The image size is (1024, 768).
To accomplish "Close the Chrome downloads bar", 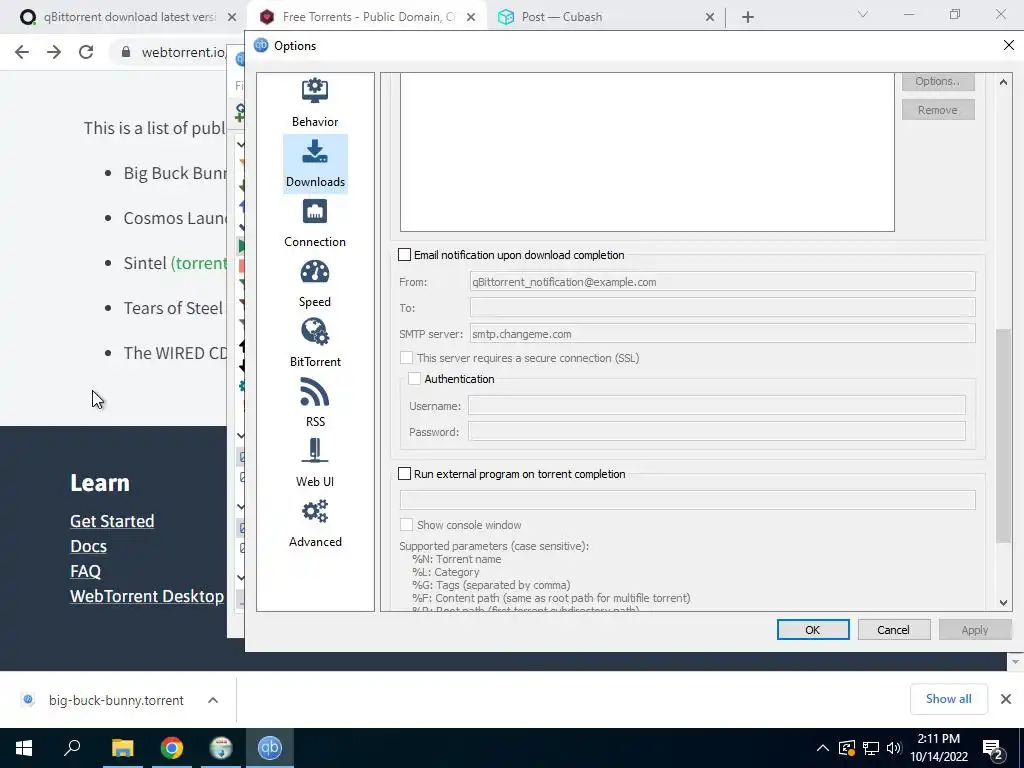I will [x=1006, y=699].
